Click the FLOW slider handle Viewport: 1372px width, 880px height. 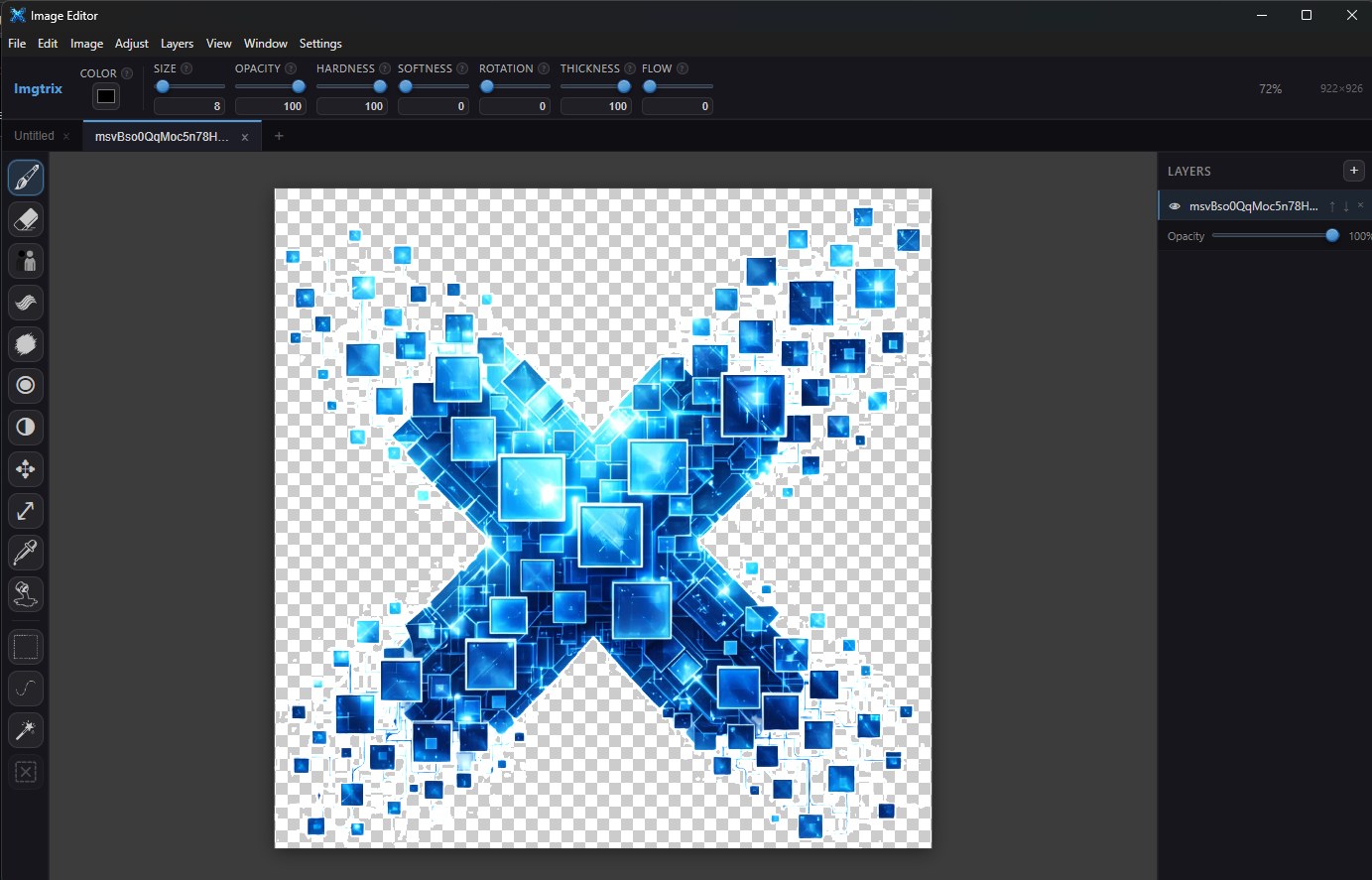[x=650, y=86]
